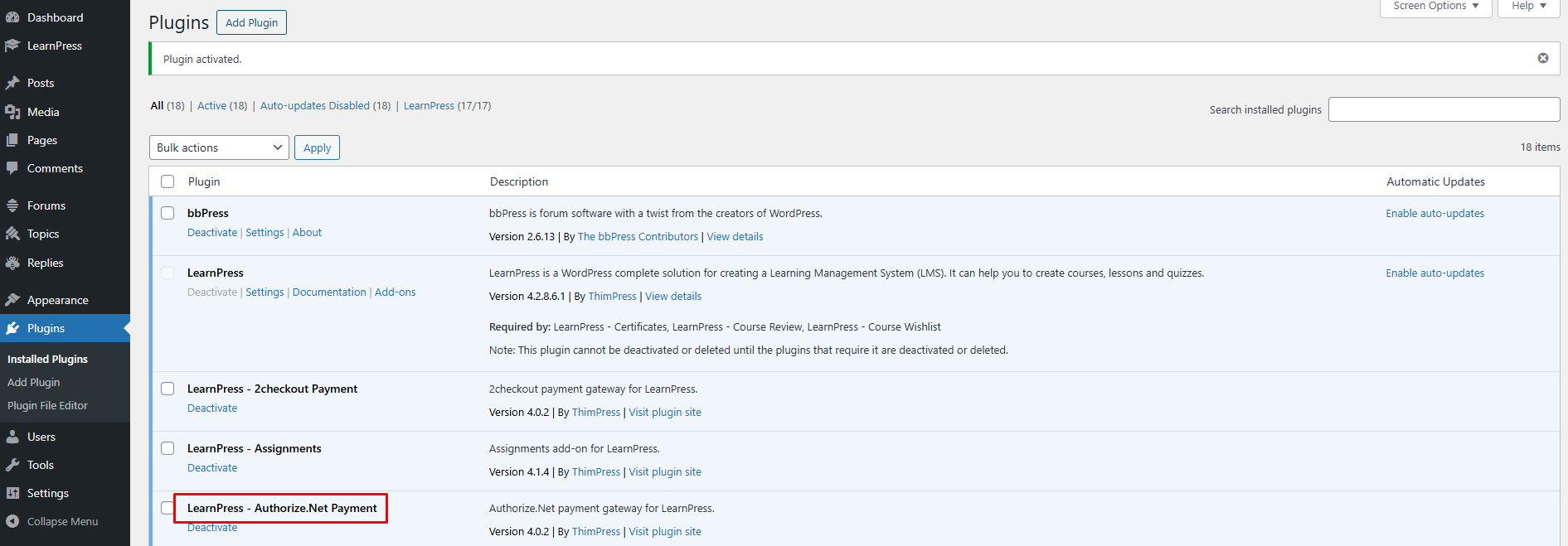Screen dimensions: 1568x546
Task: Deactivate LearnPress 2checkout Payment
Action: (212, 408)
